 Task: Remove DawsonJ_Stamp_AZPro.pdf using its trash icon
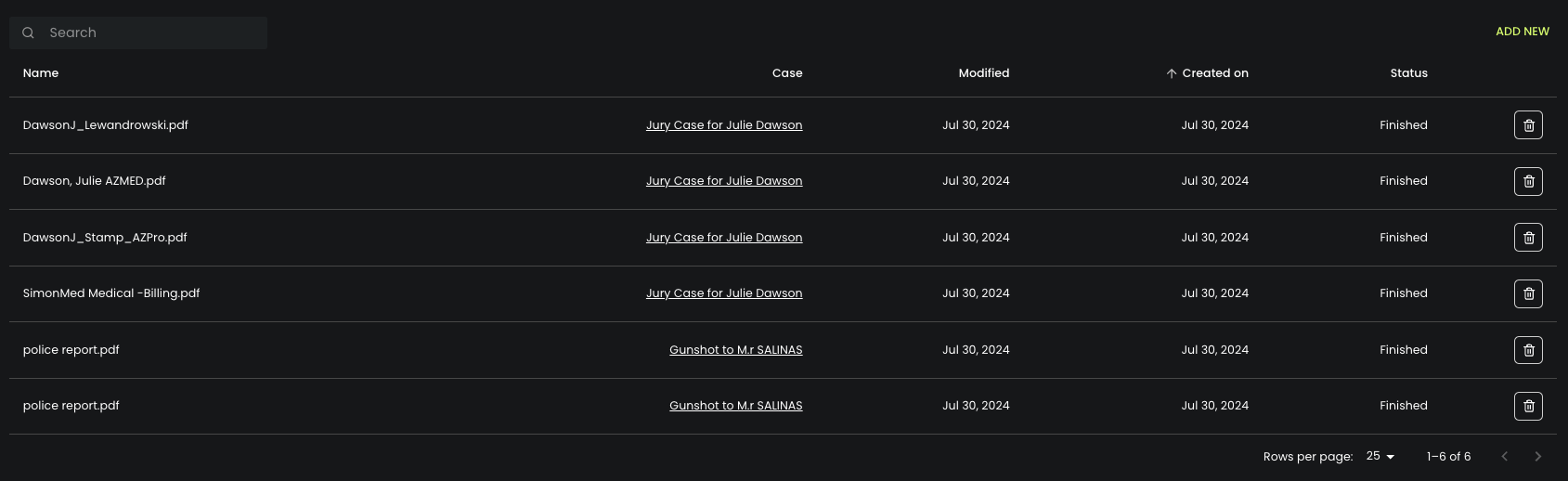coord(1528,238)
